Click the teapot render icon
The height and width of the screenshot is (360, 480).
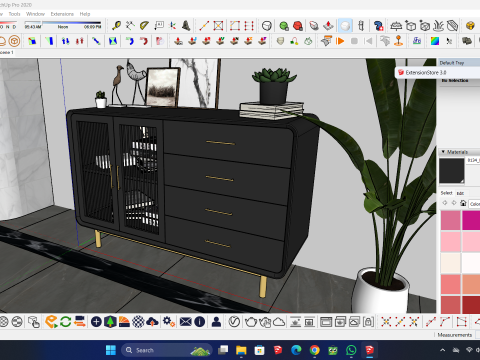251,322
